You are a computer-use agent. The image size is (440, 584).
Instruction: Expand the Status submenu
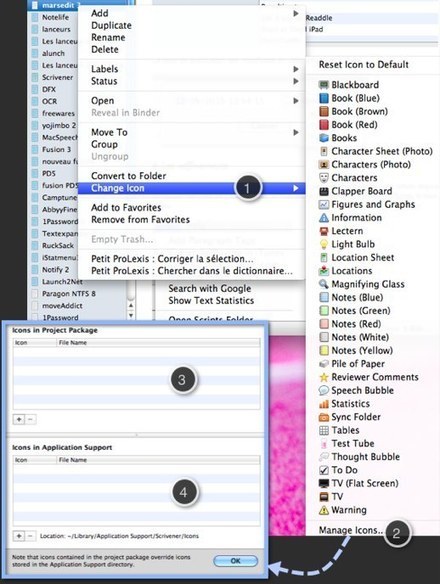pos(191,81)
